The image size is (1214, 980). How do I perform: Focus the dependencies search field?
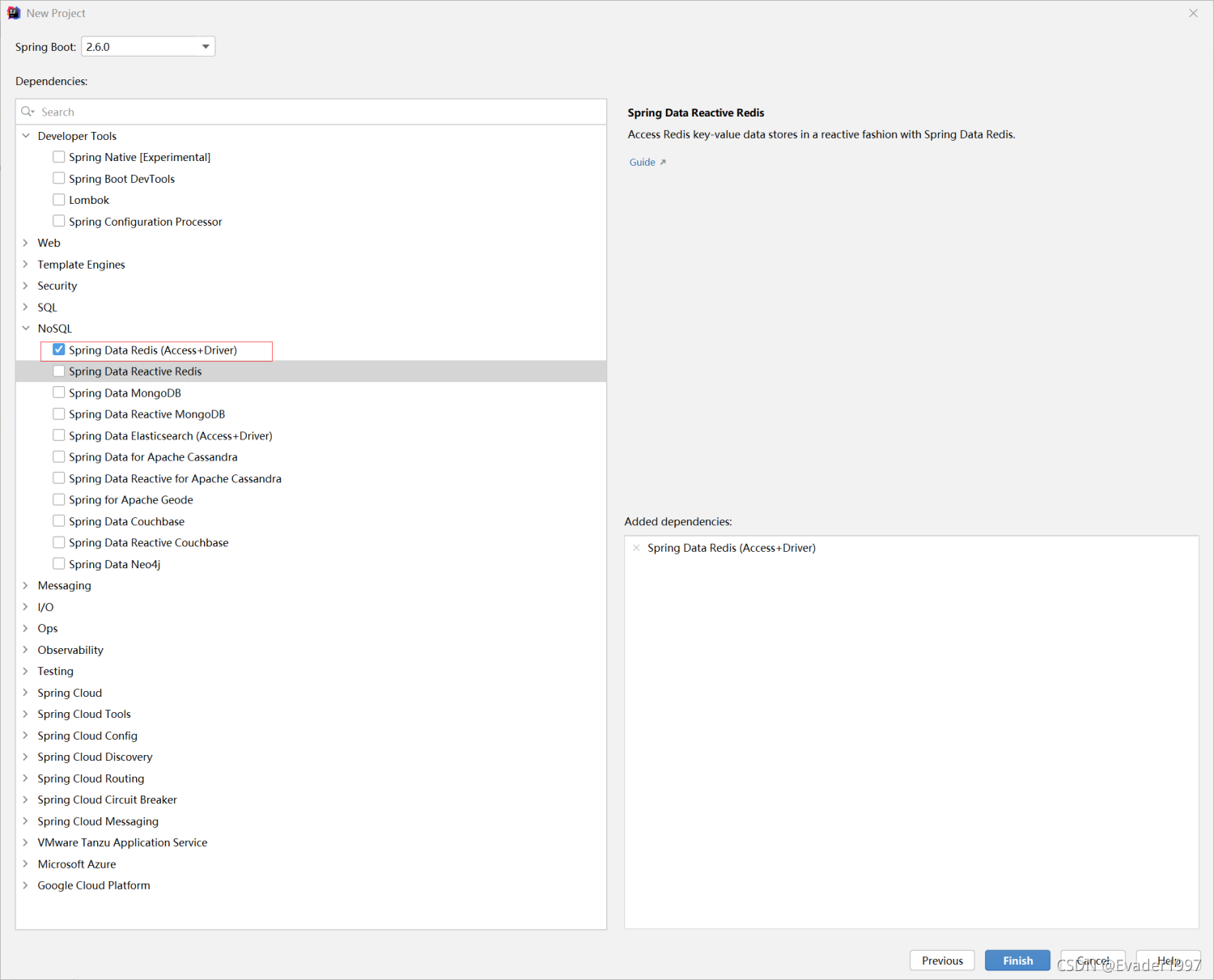coord(311,112)
